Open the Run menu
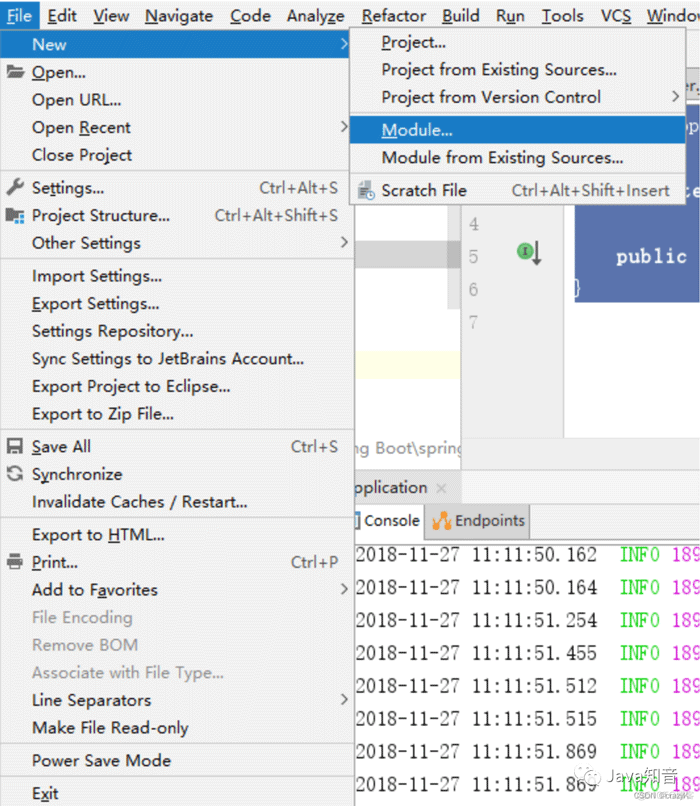 [x=510, y=16]
